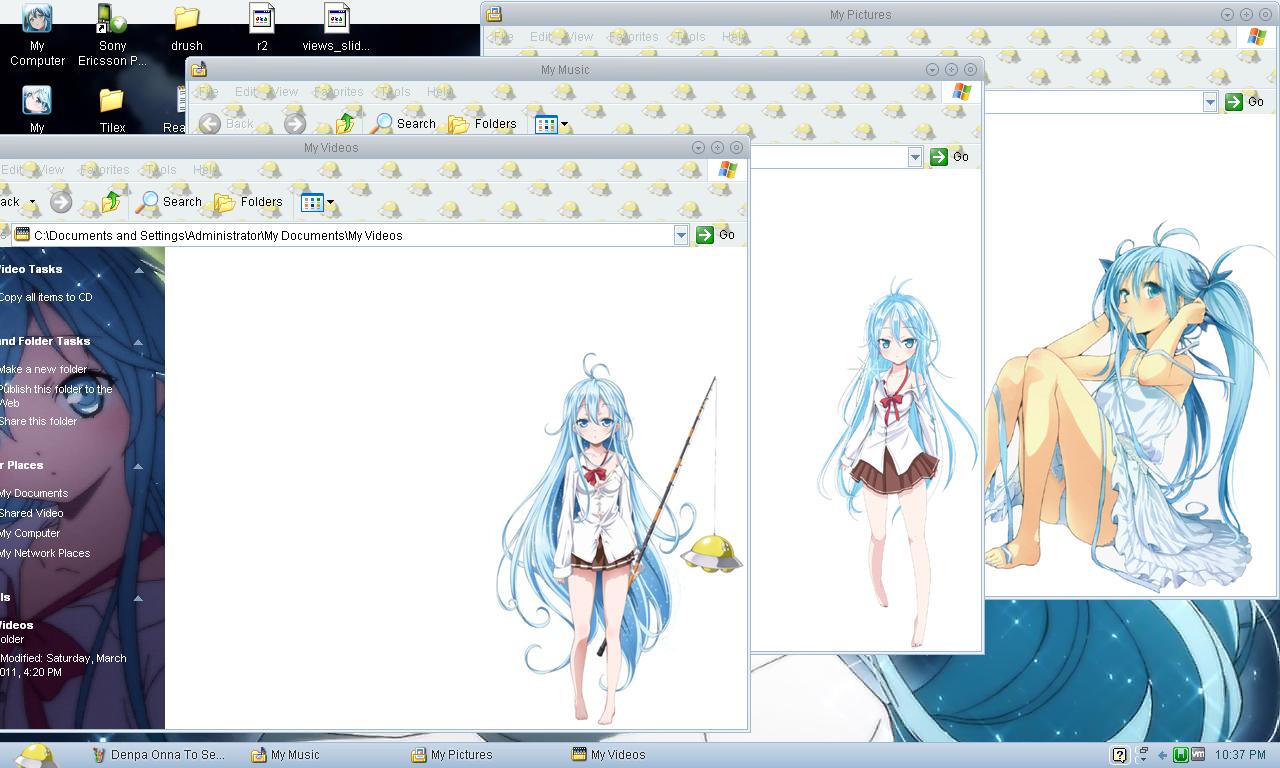The image size is (1280, 768).
Task: Click the My Music title bar folder icon
Action: (x=199, y=69)
